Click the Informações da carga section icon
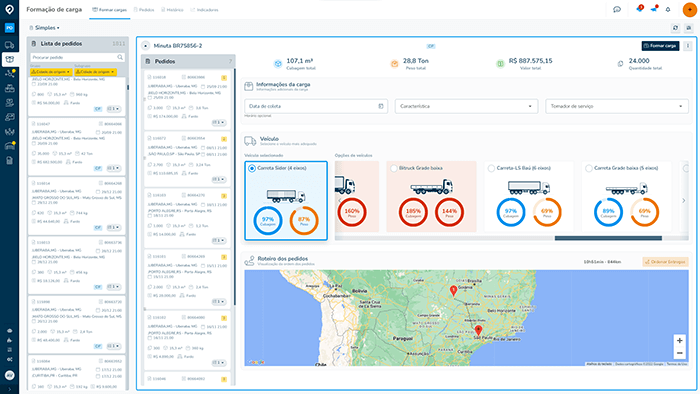The height and width of the screenshot is (394, 700). (249, 87)
